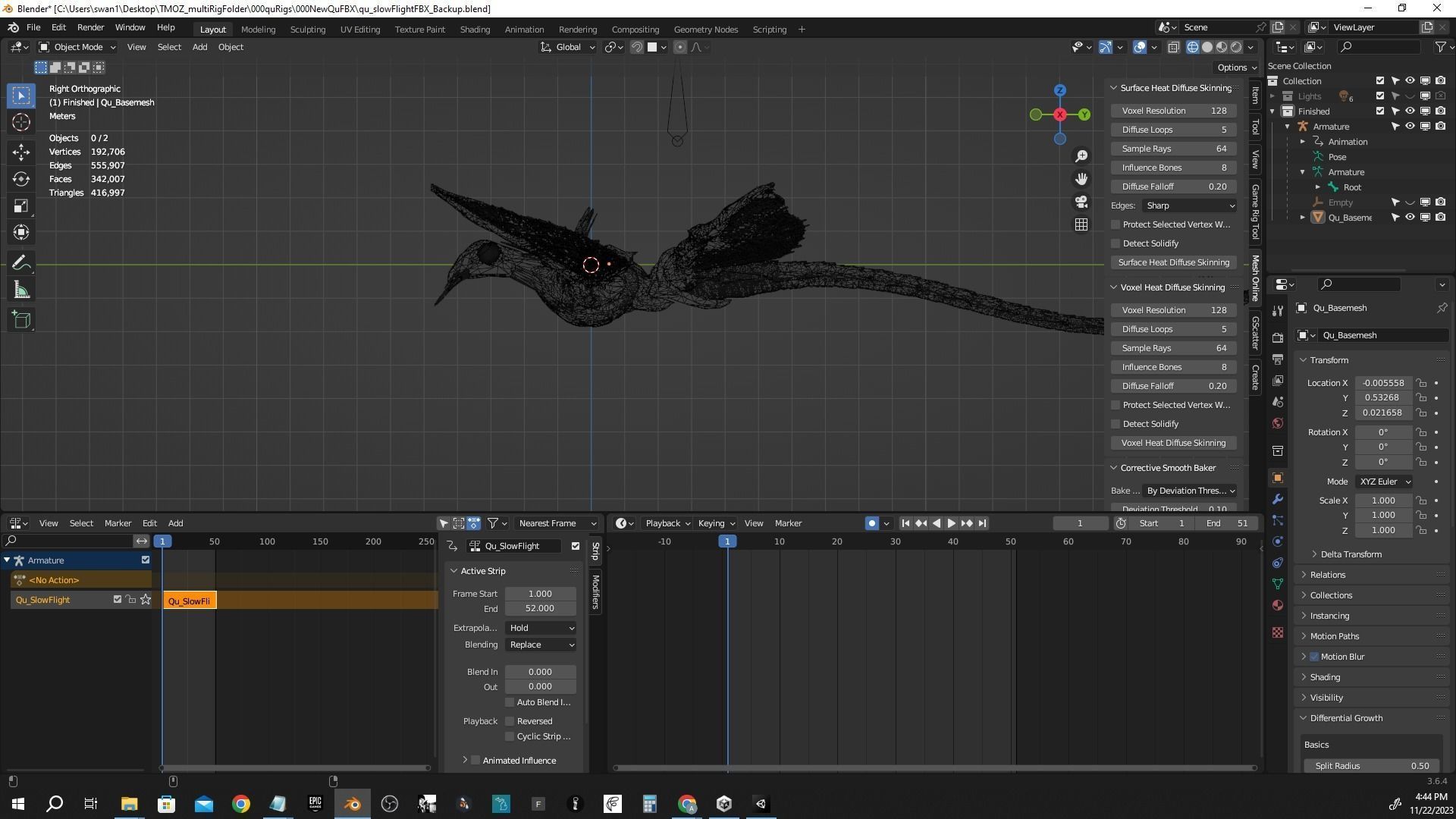The width and height of the screenshot is (1456, 819).
Task: Open the XYZ Euler rotation mode dropdown
Action: click(x=1385, y=482)
